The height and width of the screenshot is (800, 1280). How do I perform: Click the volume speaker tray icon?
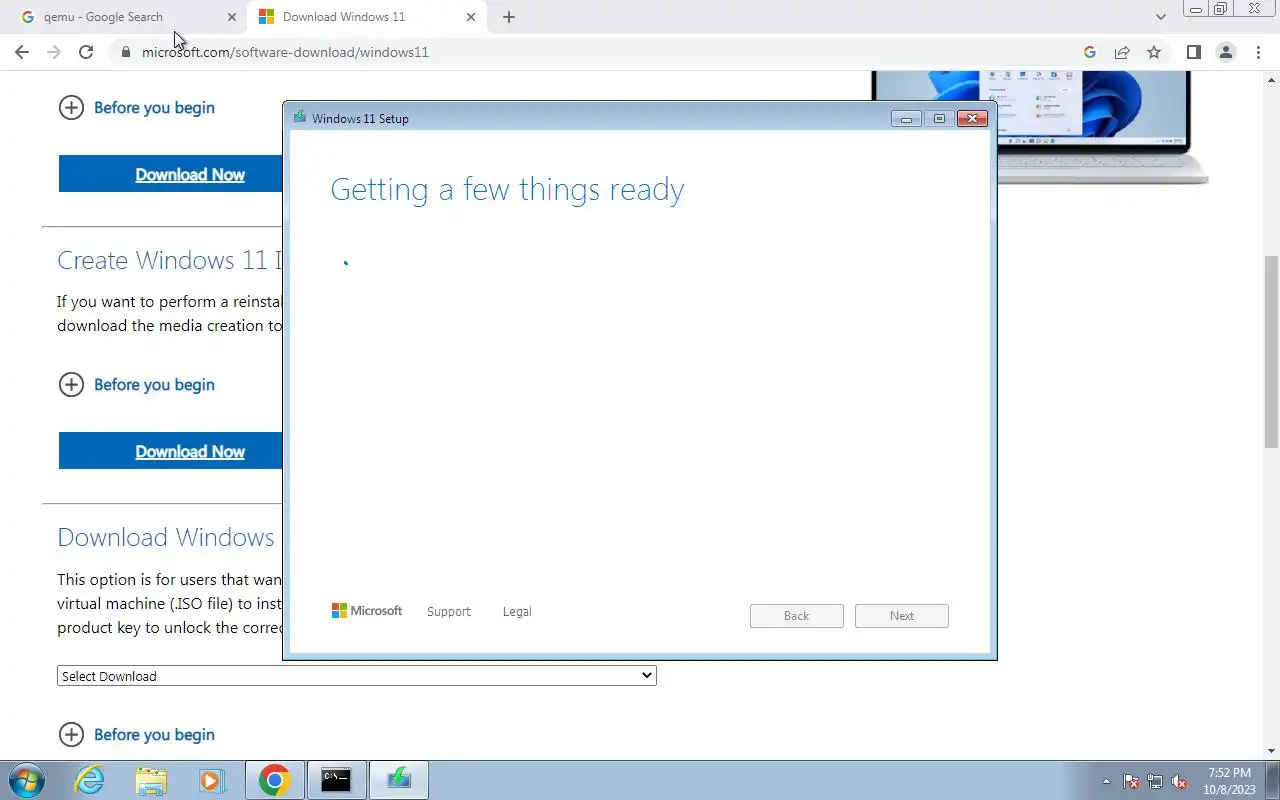coord(1179,782)
